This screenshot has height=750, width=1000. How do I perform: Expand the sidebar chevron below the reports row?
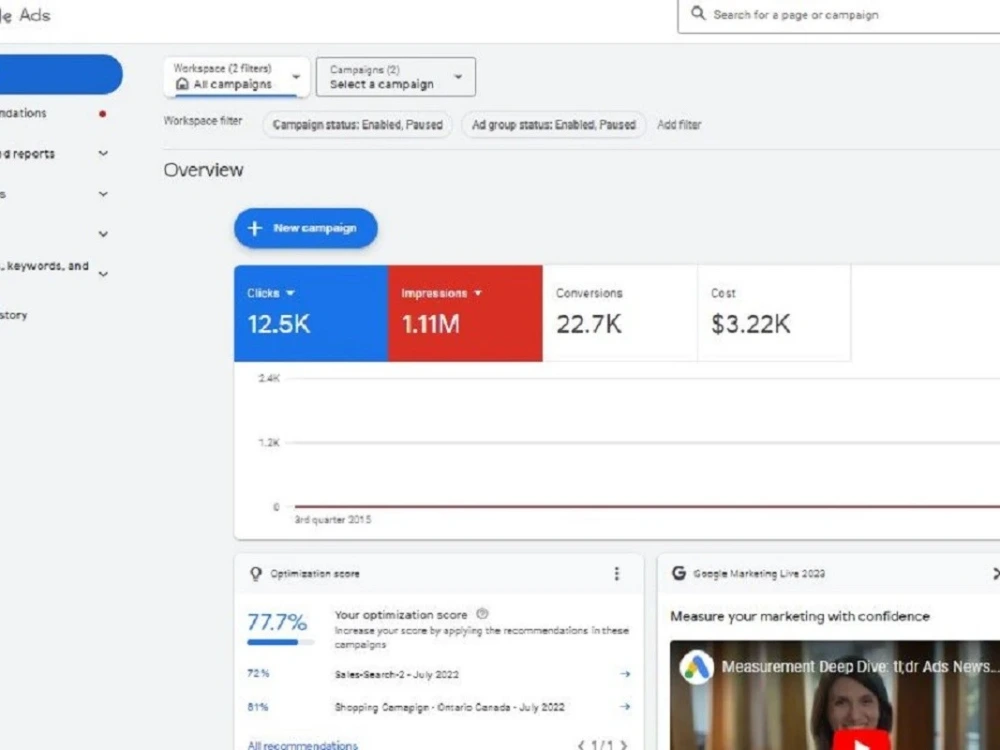click(103, 194)
